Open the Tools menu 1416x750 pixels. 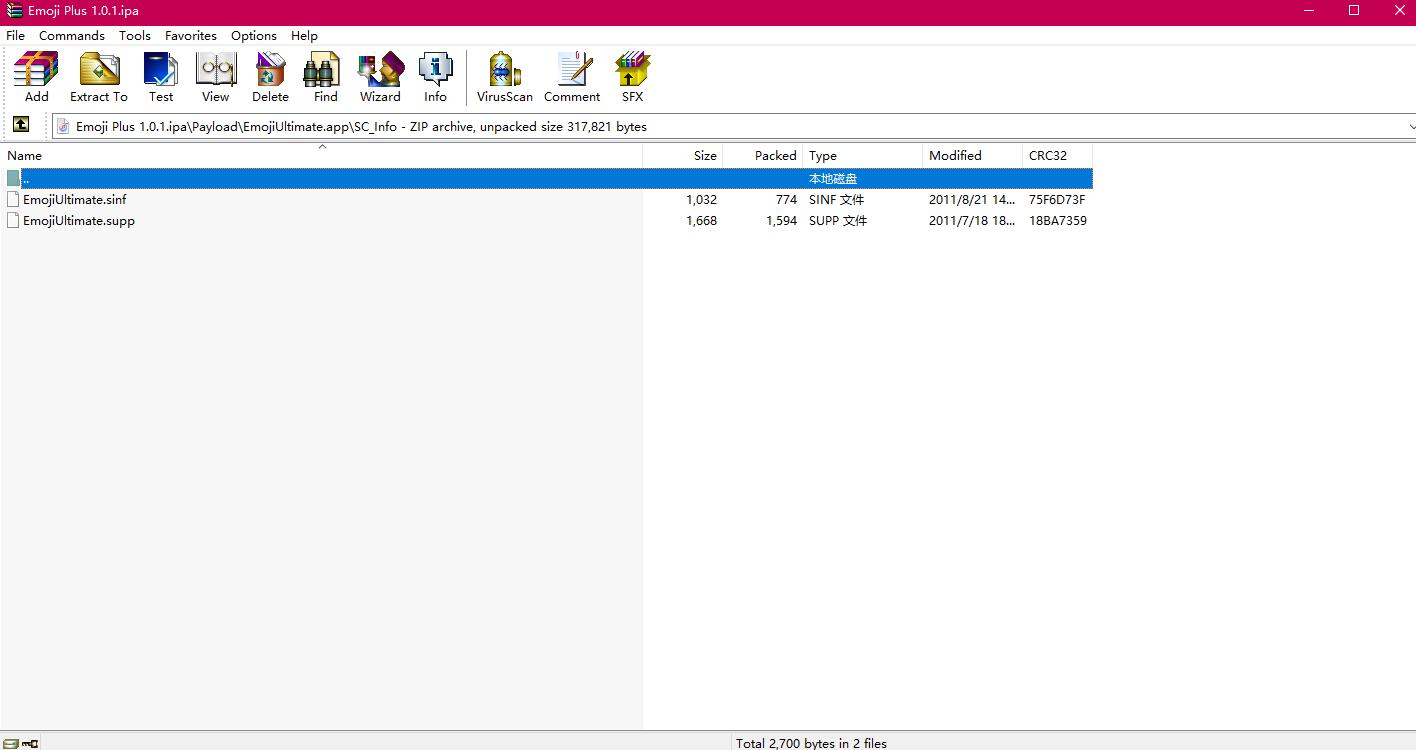pos(135,35)
